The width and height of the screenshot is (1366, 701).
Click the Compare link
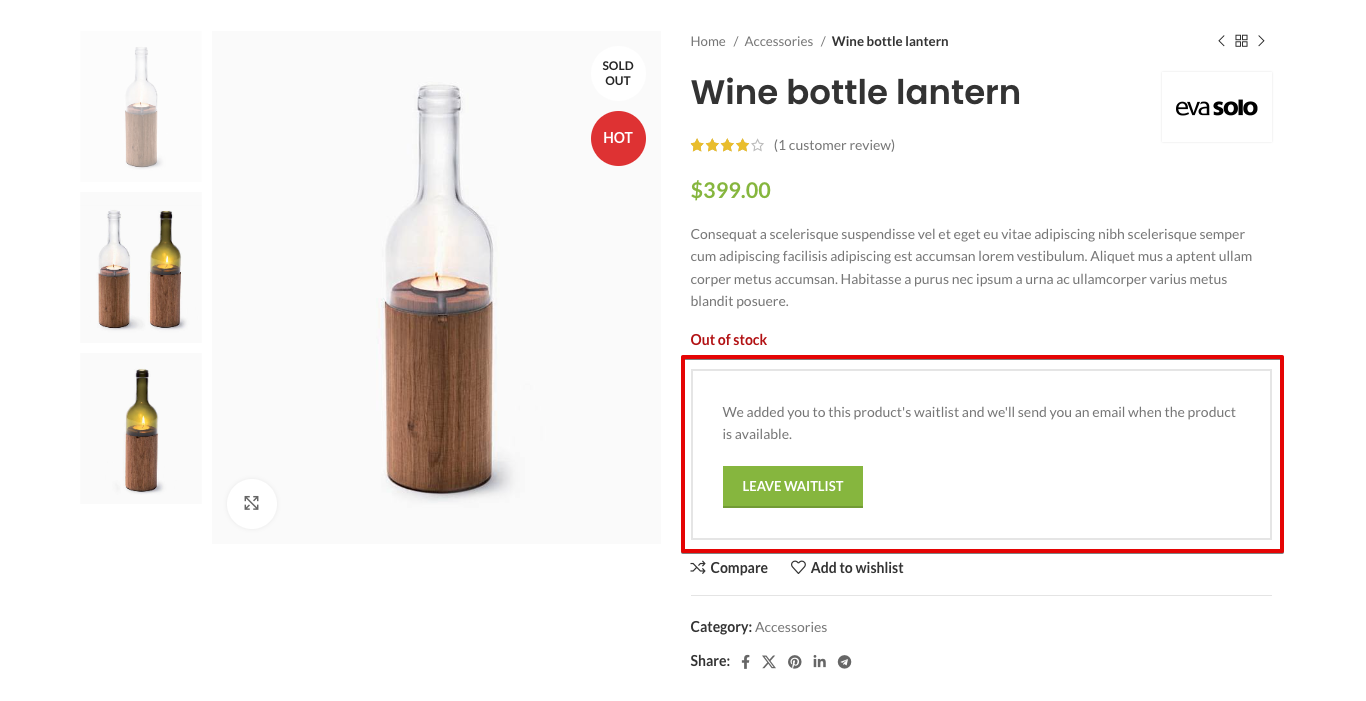click(x=729, y=568)
